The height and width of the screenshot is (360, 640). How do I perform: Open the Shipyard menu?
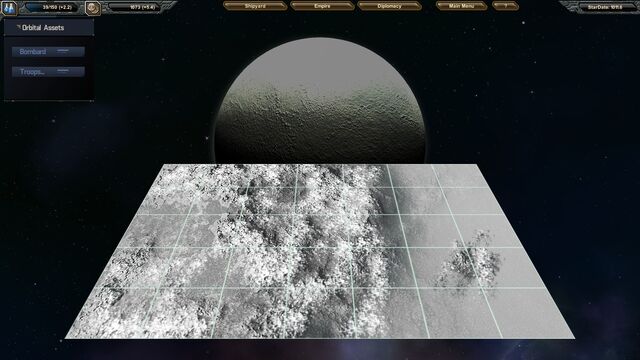[x=255, y=6]
